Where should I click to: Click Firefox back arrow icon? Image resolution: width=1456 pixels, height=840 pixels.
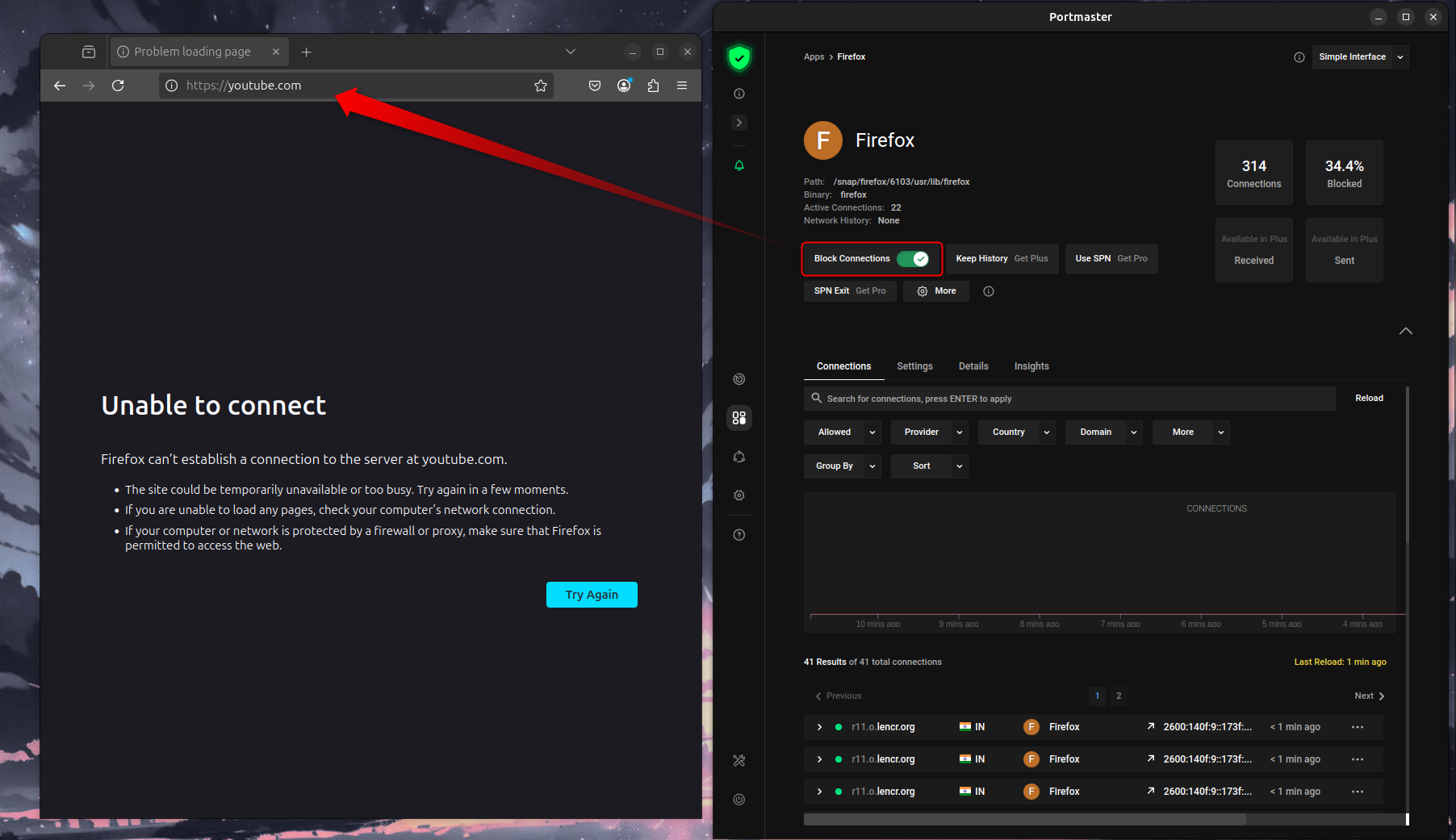[60, 86]
